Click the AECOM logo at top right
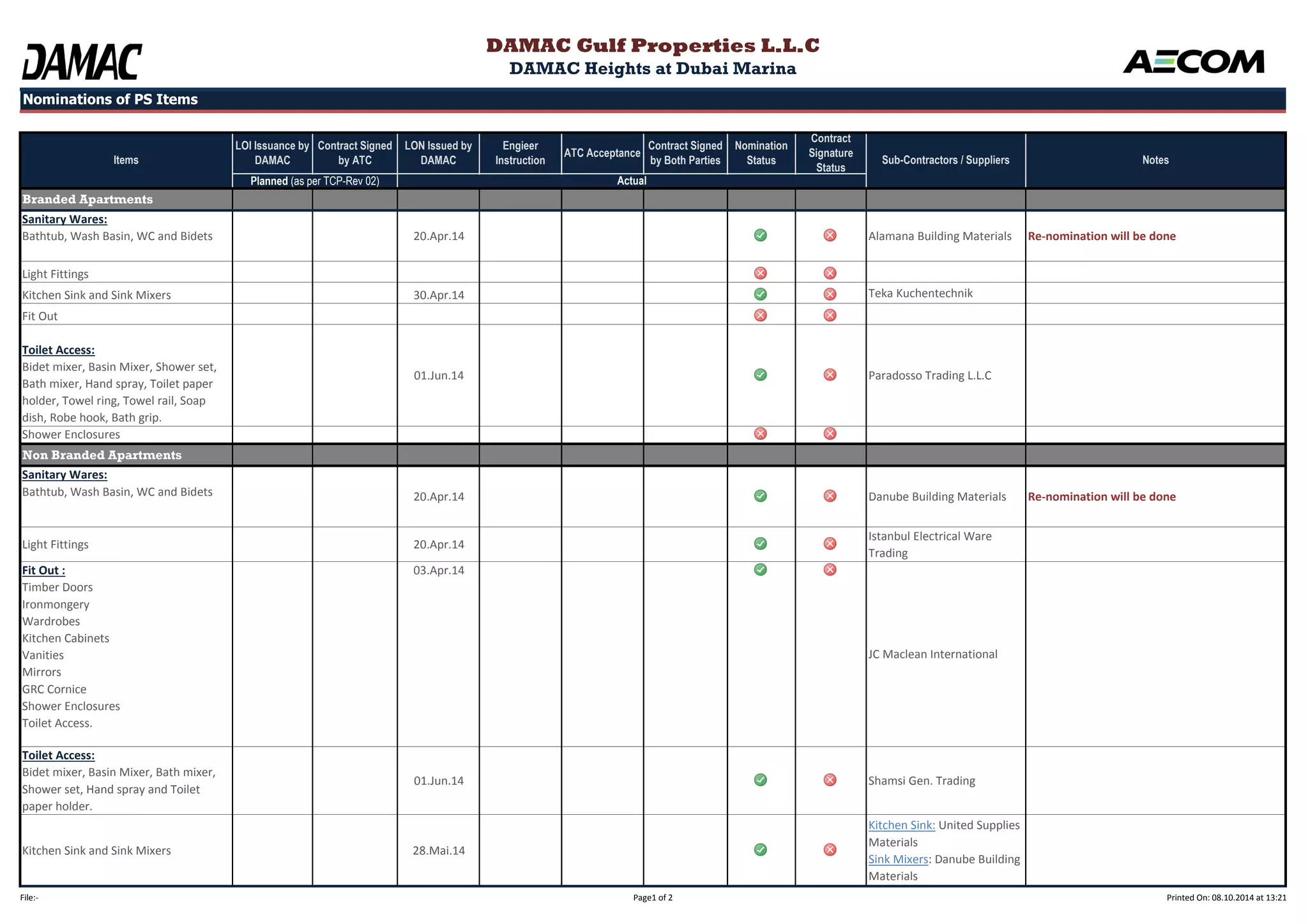 point(1193,62)
